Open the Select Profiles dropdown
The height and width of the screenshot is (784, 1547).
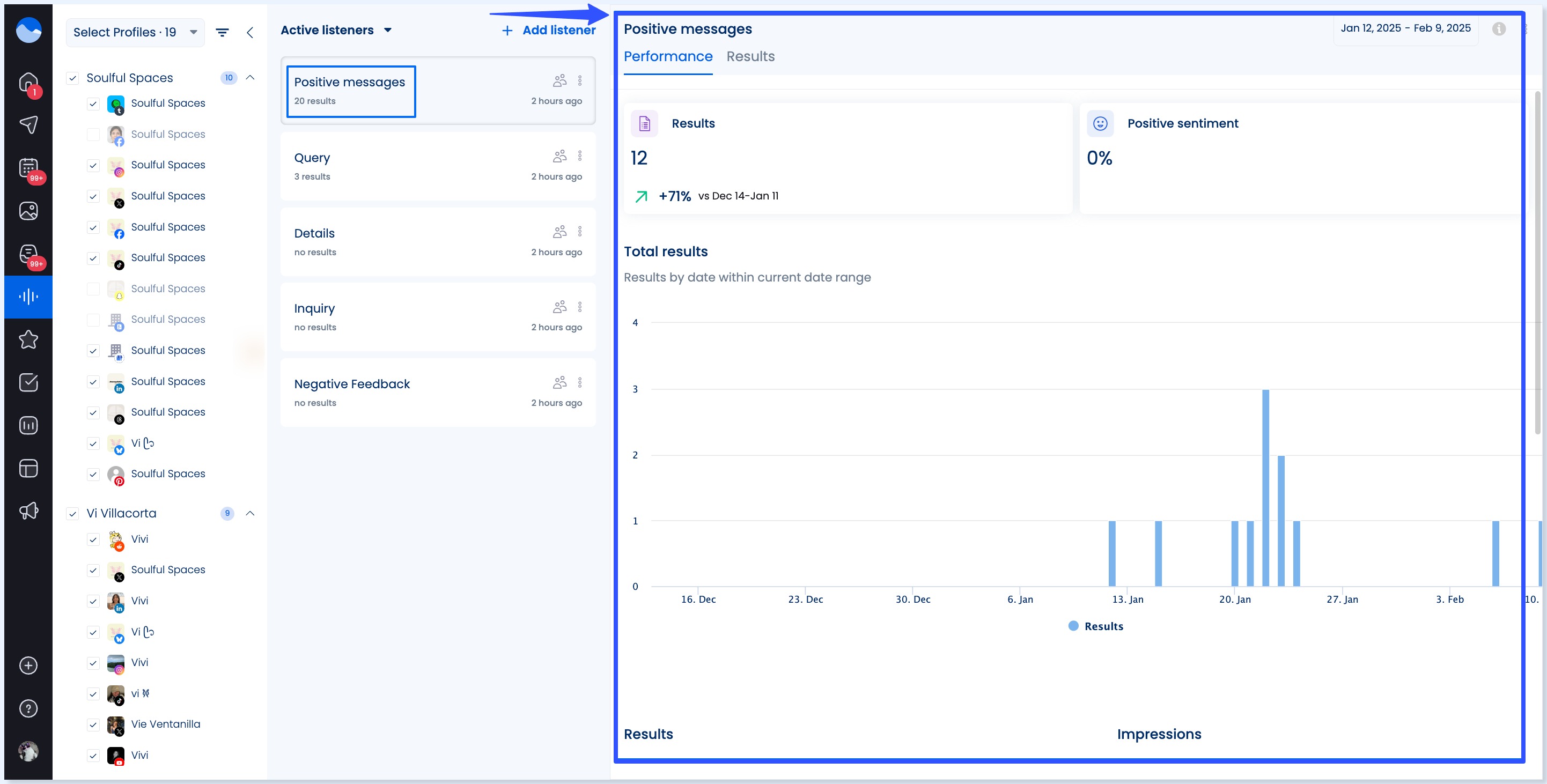[135, 32]
